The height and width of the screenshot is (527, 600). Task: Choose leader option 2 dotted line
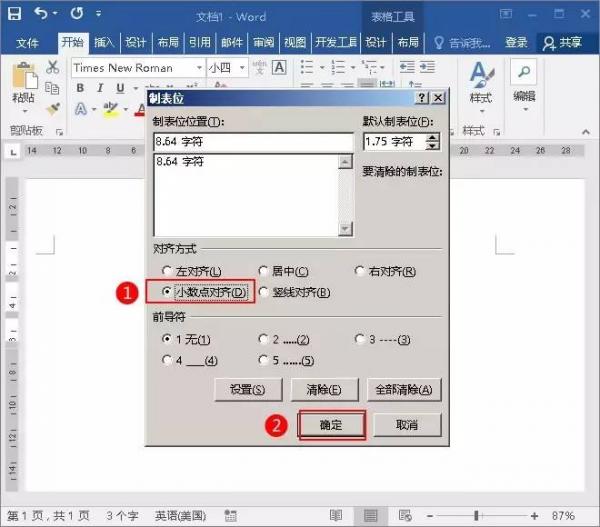(264, 340)
